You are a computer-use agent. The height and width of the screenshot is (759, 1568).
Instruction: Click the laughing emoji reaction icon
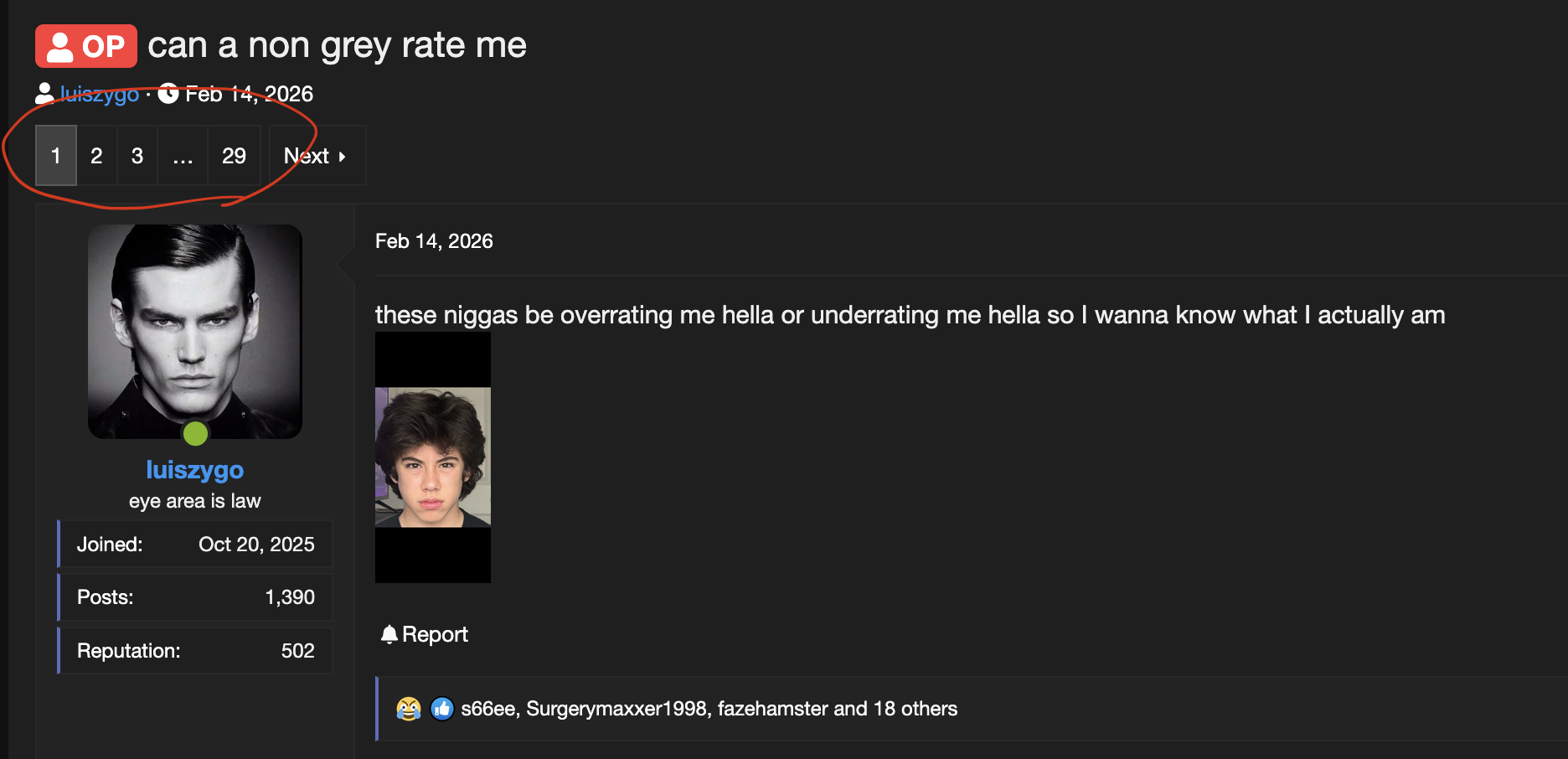[409, 709]
